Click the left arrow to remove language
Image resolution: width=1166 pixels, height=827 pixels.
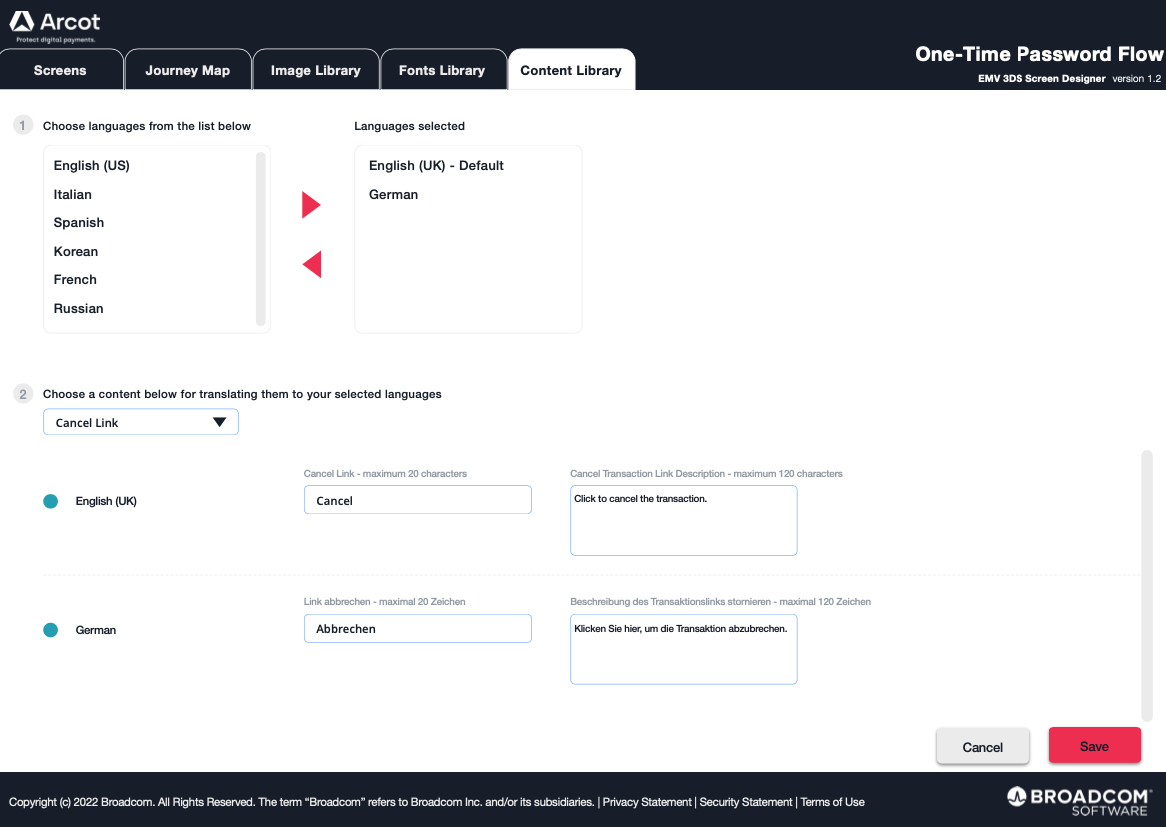[311, 265]
